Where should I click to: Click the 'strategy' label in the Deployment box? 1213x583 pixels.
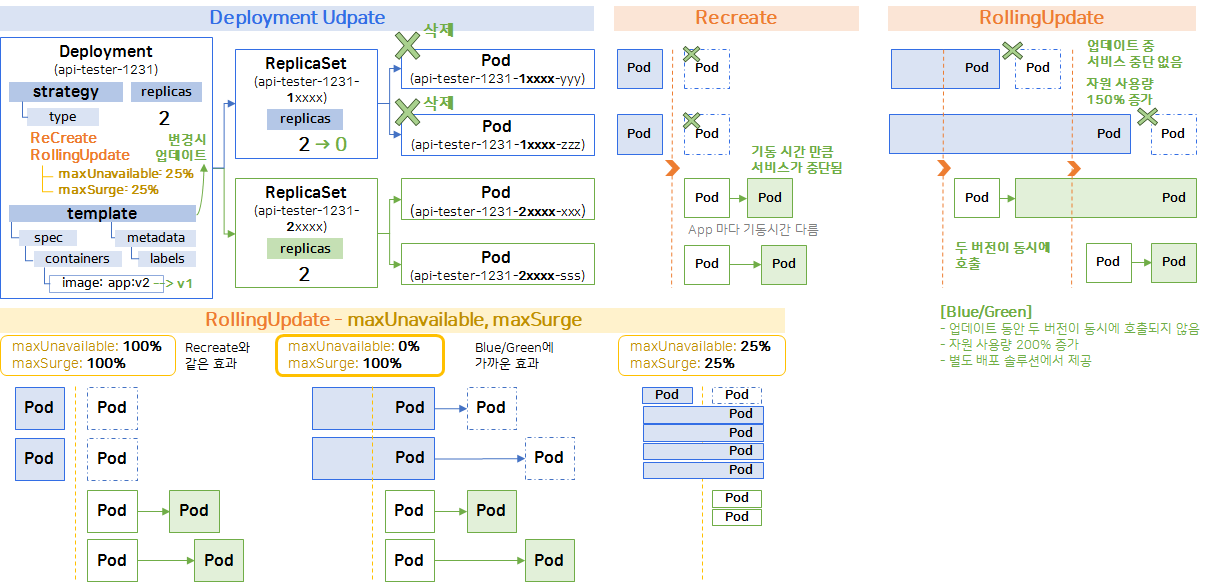[x=66, y=92]
